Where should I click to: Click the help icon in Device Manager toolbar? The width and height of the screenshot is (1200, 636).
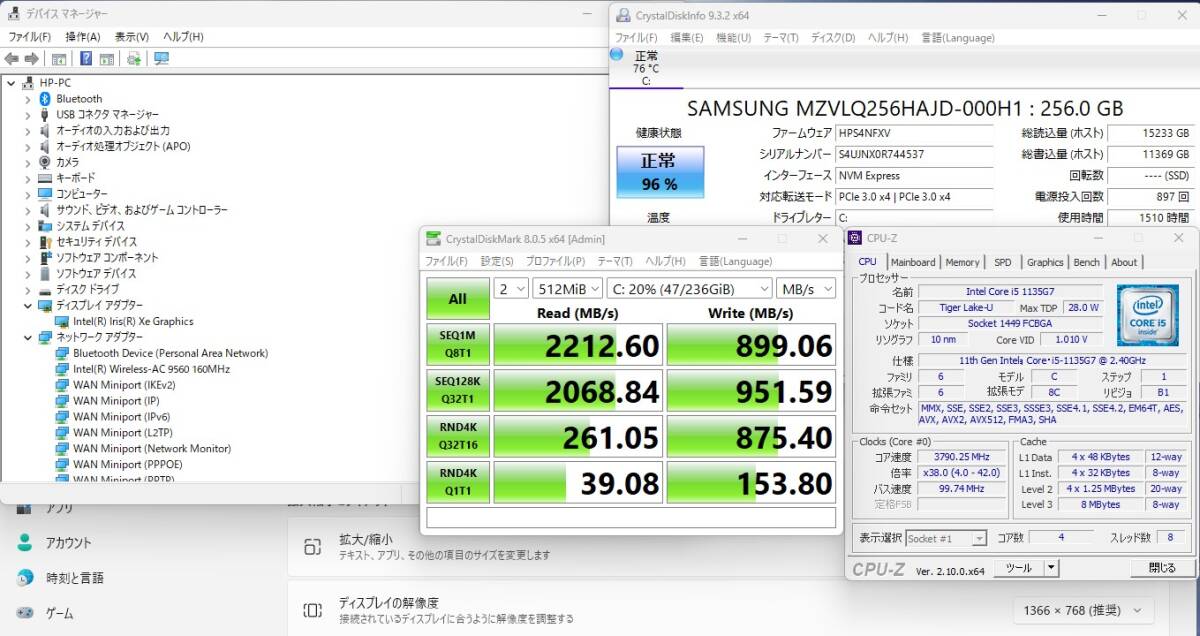coord(86,58)
